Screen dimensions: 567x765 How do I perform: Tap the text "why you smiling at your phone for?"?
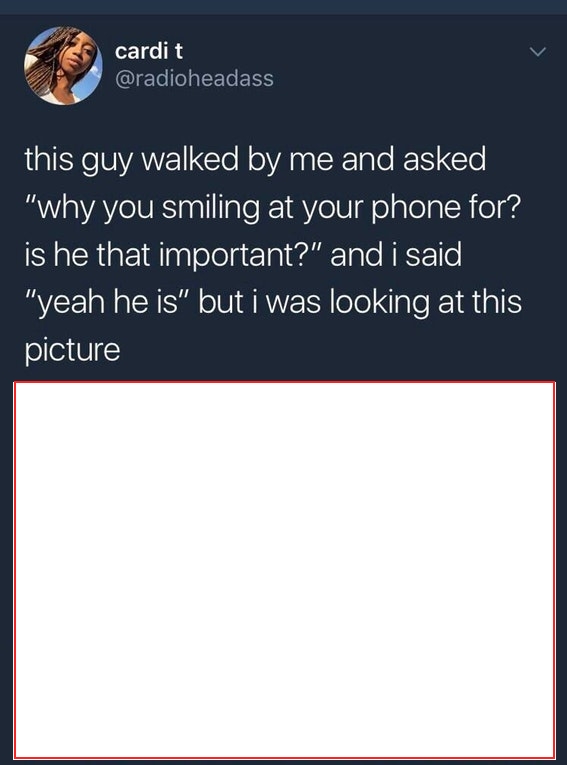coord(278,208)
